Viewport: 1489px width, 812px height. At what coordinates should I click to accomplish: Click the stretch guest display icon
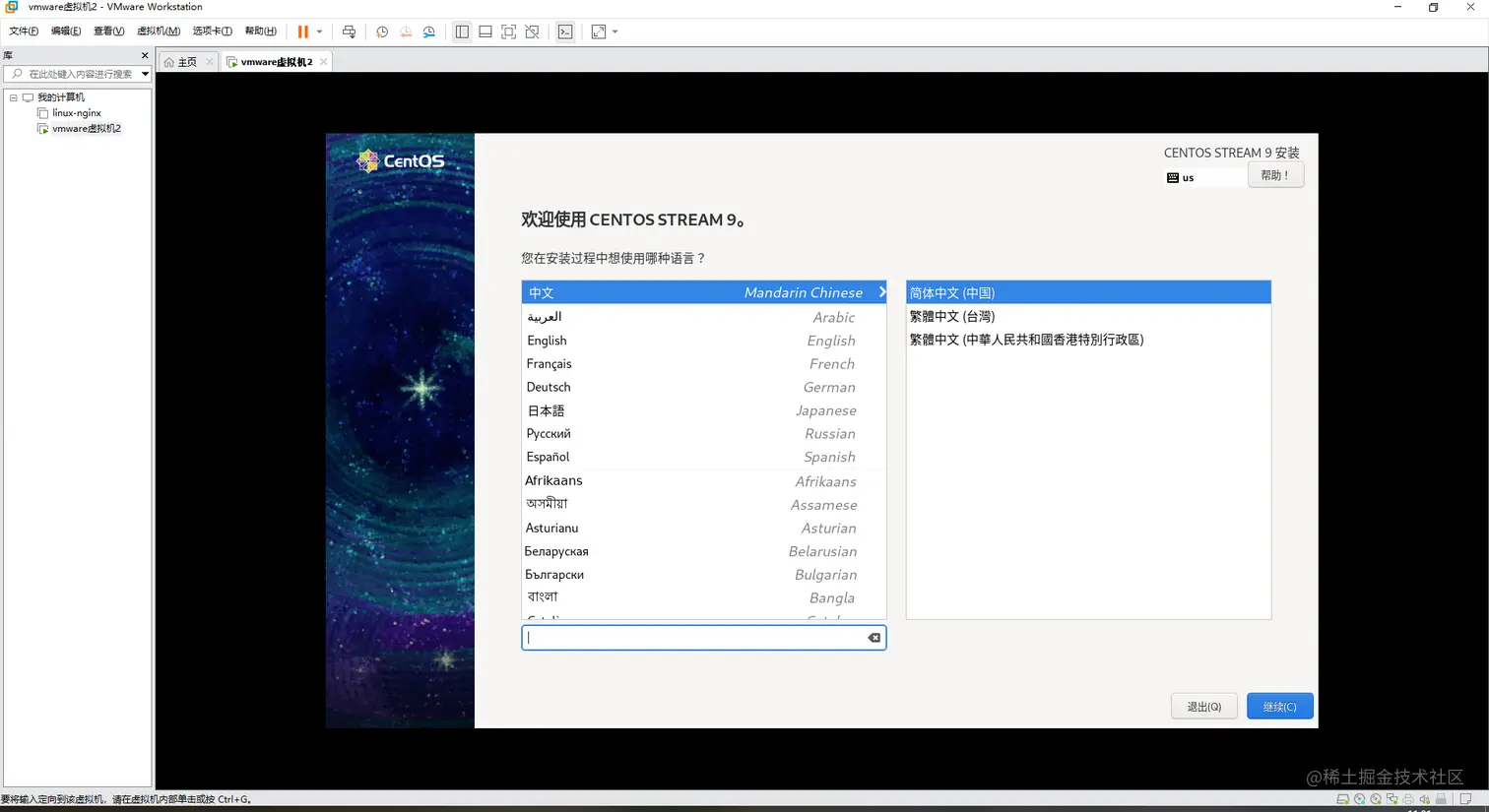[599, 31]
